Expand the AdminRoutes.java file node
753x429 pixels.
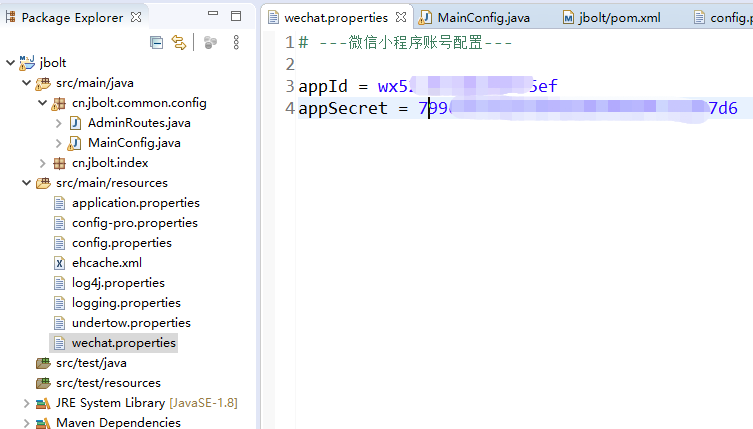58,123
